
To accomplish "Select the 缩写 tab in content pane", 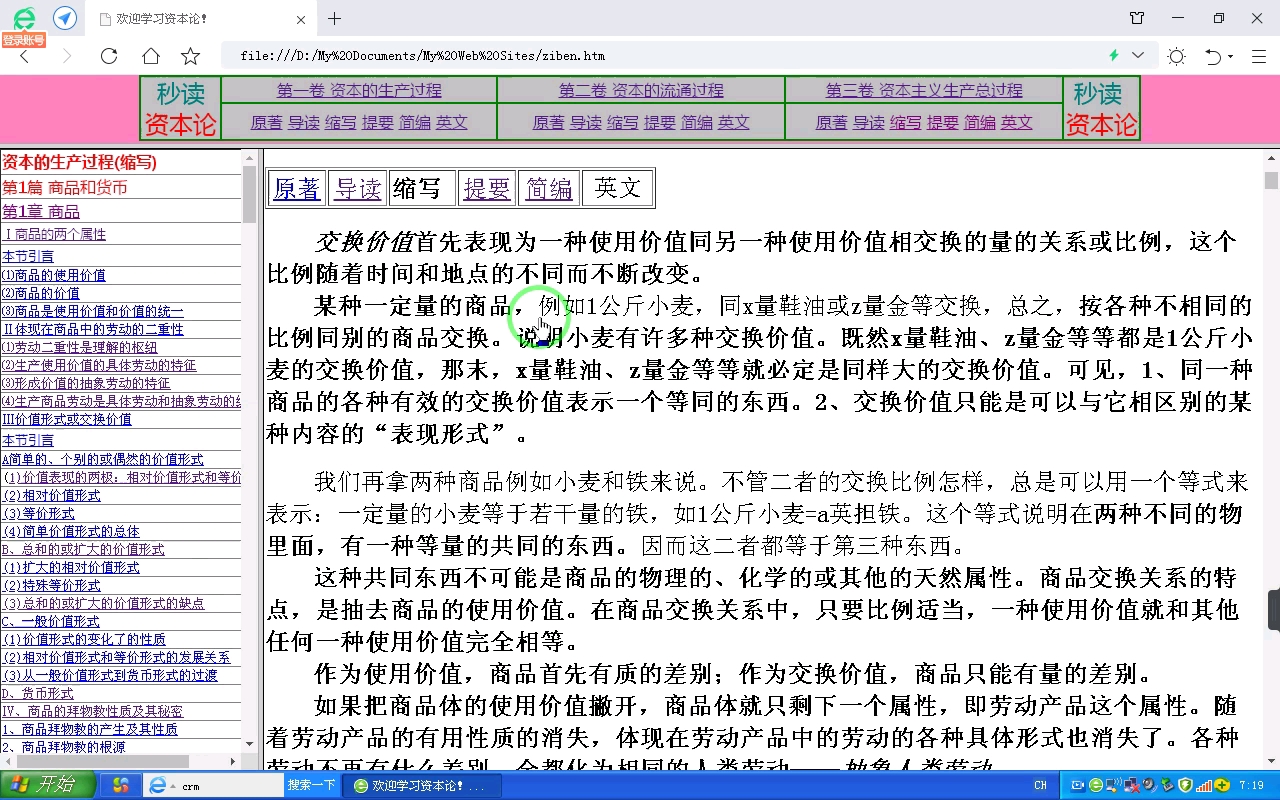I will coord(417,188).
